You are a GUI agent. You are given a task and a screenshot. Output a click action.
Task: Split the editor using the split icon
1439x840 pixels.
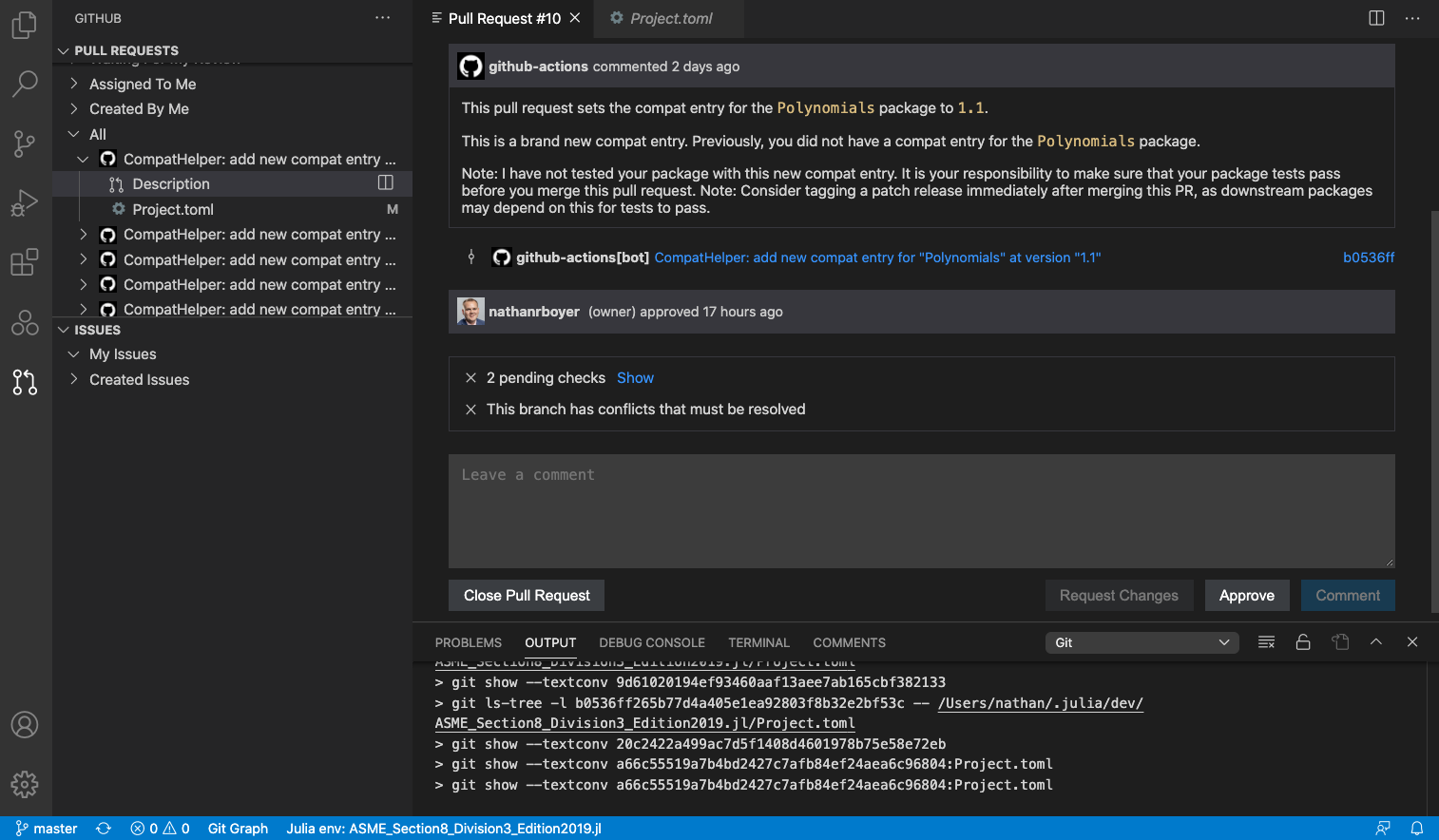point(1375,17)
